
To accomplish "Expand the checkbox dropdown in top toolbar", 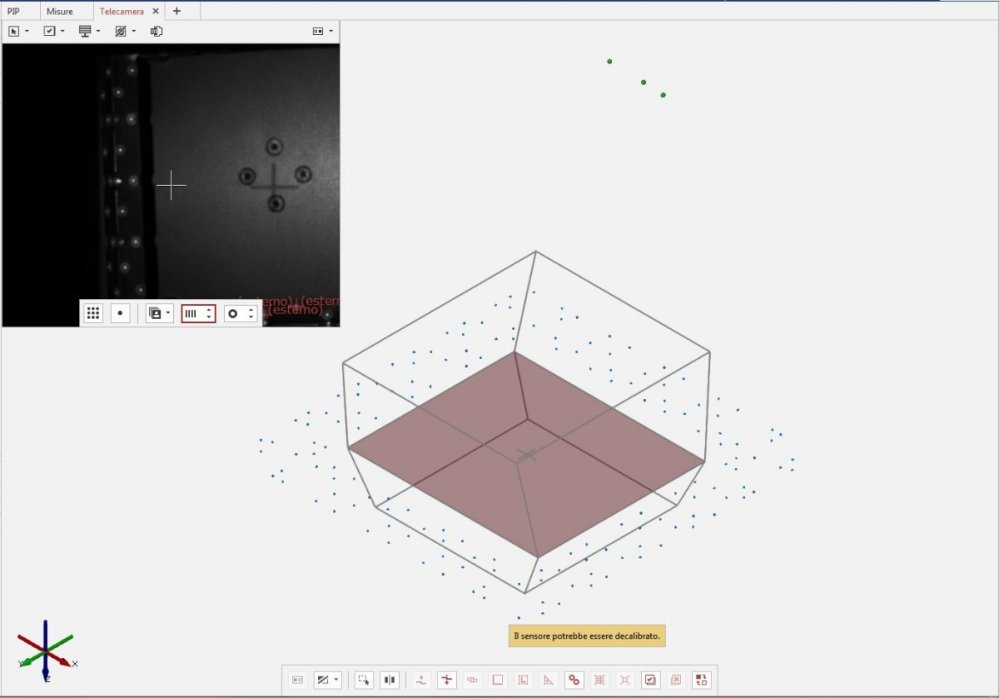I will pyautogui.click(x=53, y=31).
